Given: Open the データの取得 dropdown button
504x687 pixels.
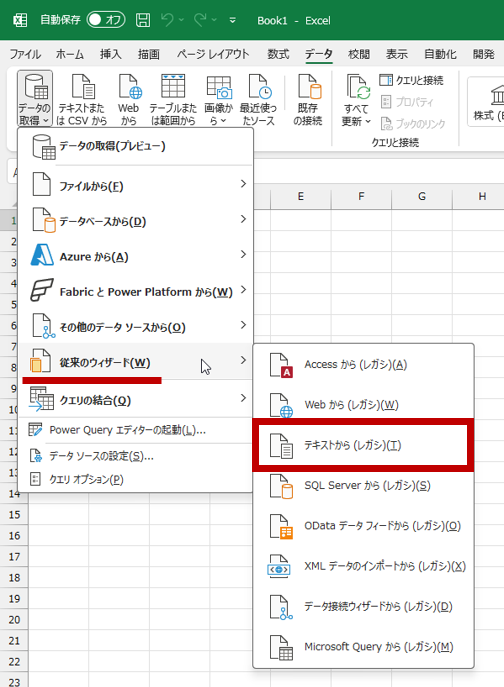Looking at the screenshot, I should tap(35, 99).
